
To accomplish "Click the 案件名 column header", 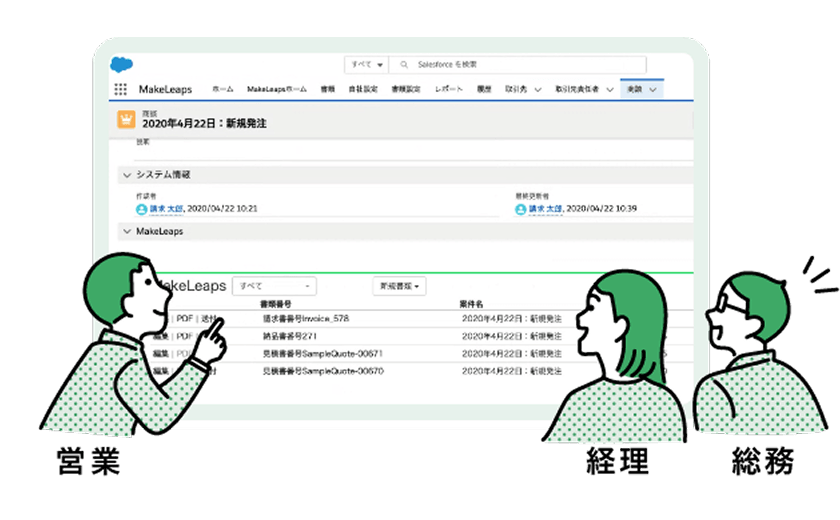I will (x=471, y=304).
